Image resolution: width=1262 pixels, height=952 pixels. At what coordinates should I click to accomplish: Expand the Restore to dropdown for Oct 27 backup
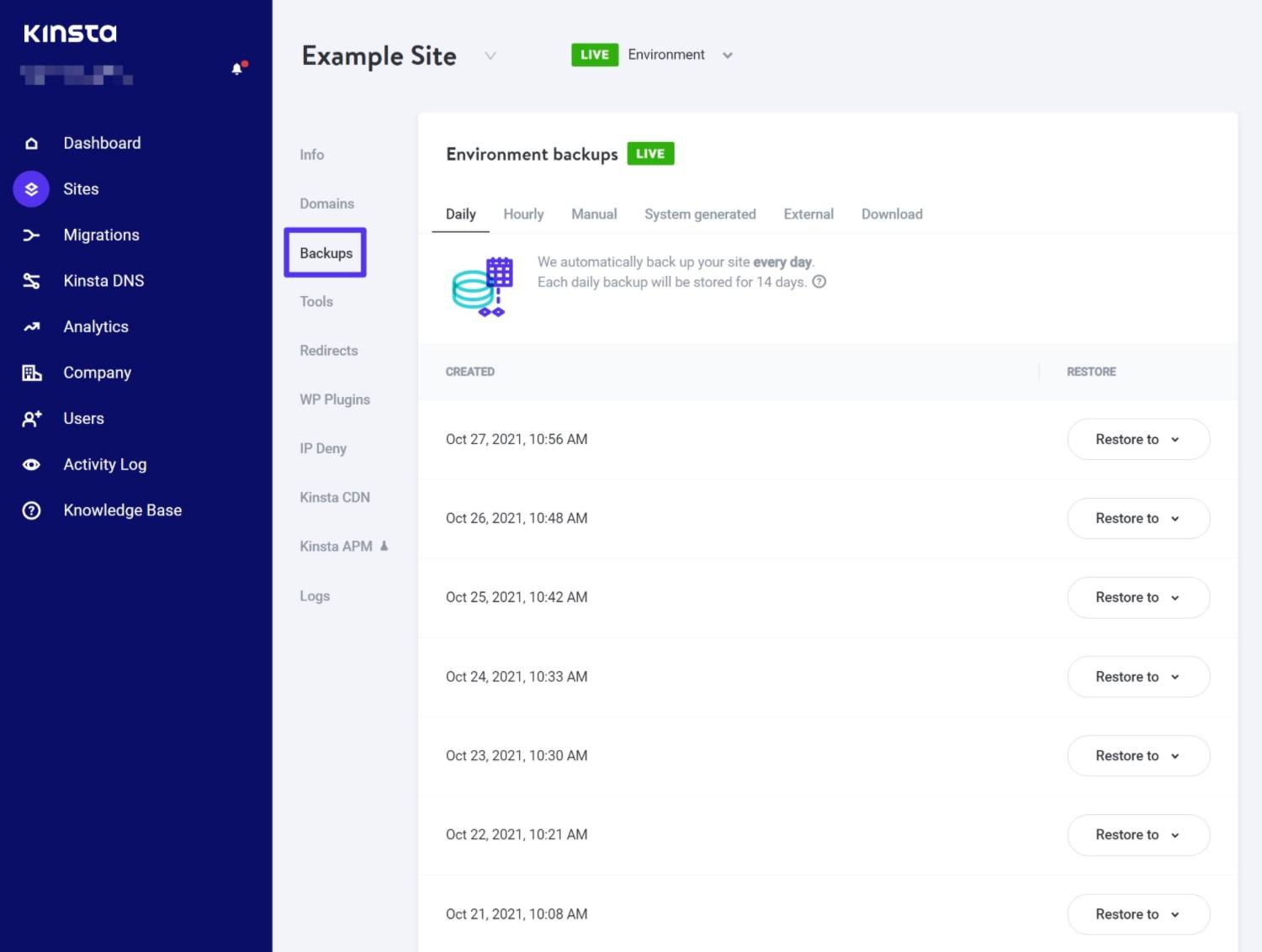(1137, 439)
